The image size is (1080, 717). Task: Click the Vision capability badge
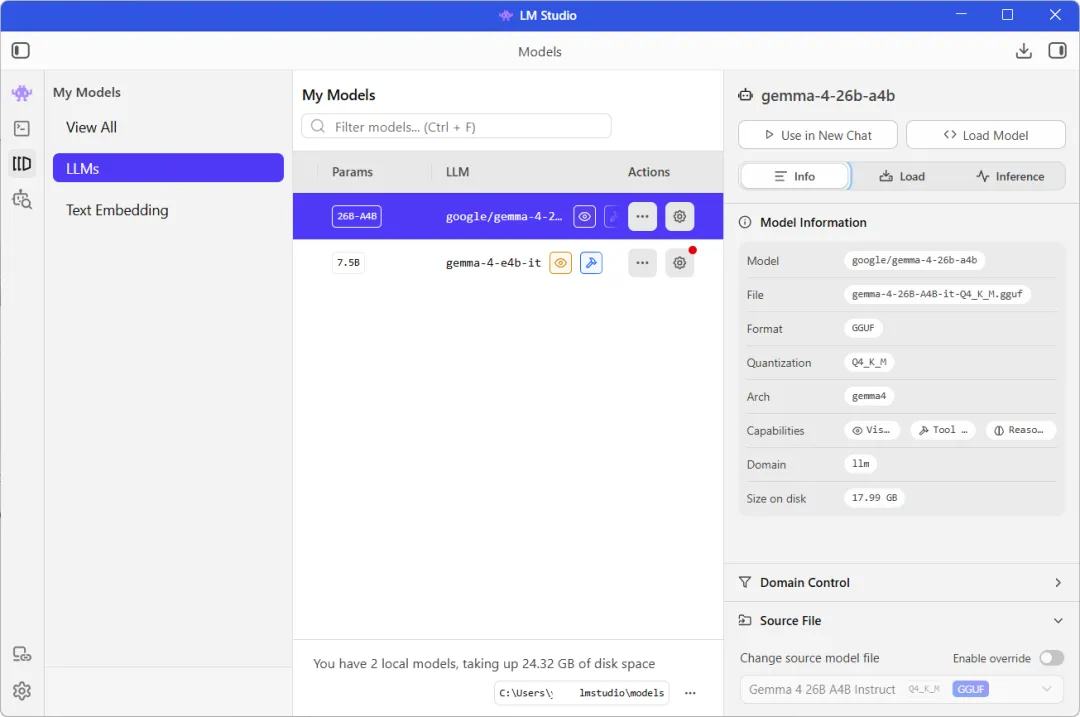[x=871, y=430]
